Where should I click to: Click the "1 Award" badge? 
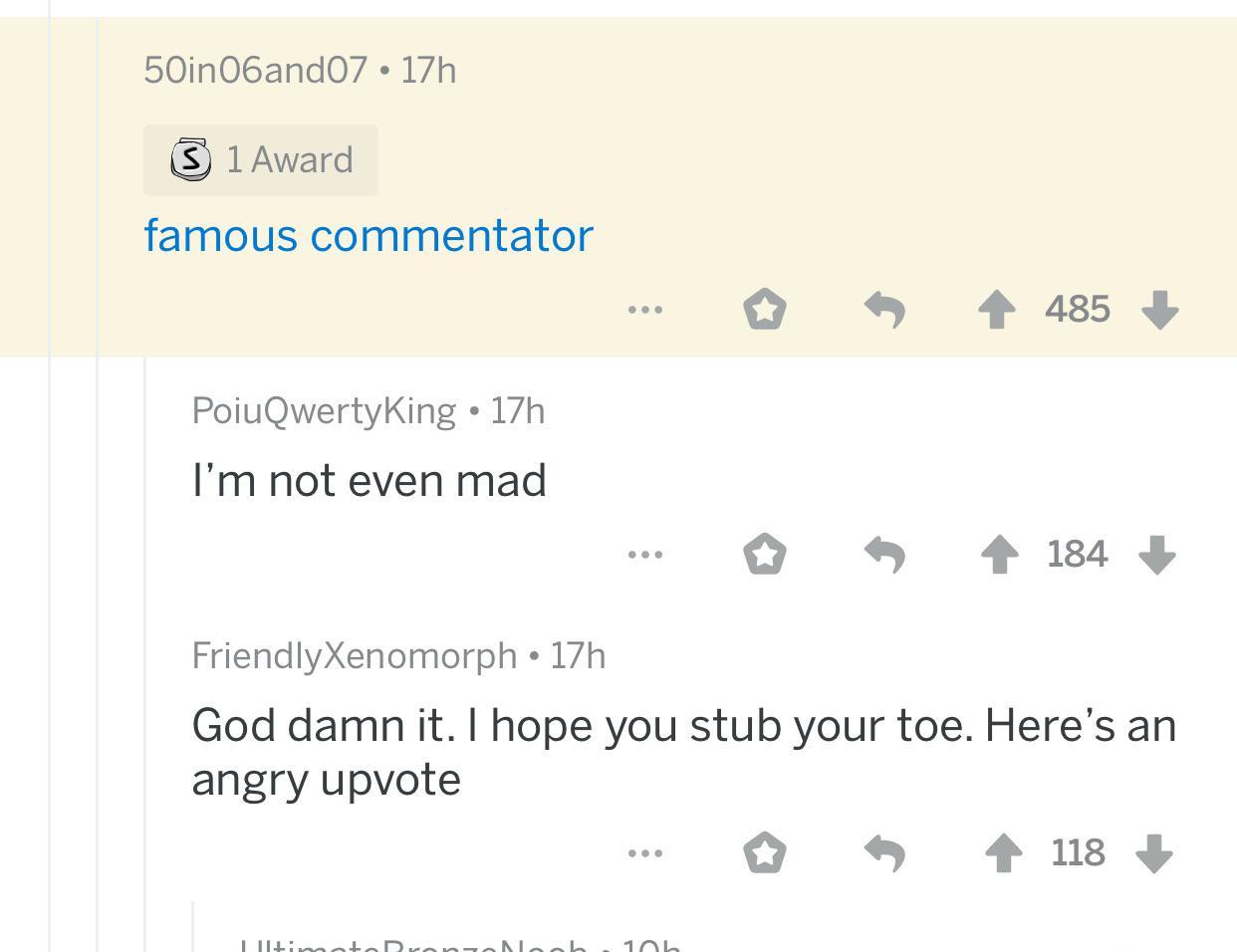[261, 159]
